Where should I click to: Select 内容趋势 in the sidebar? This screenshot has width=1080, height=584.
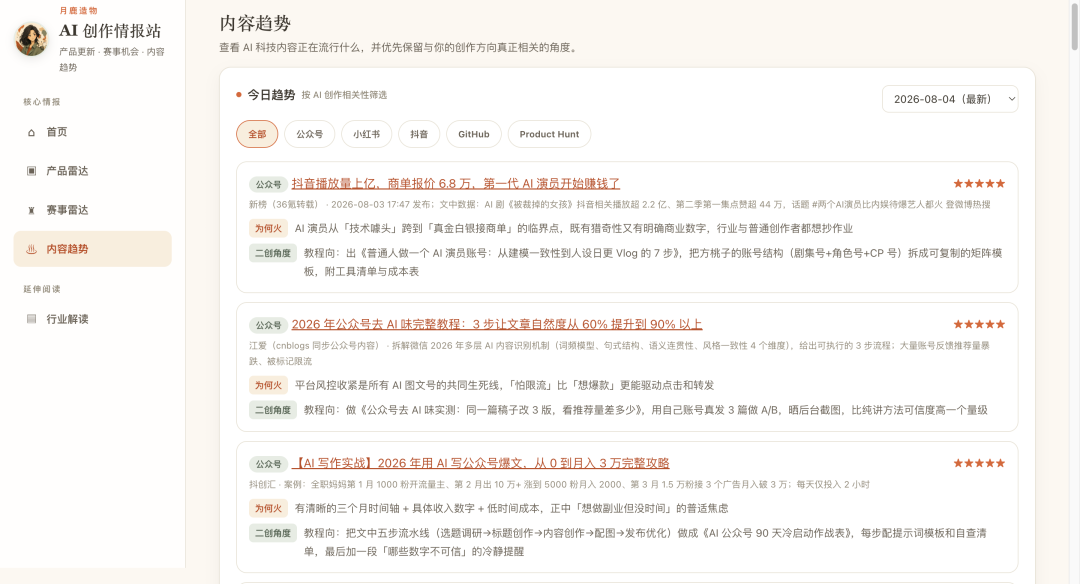pos(92,249)
